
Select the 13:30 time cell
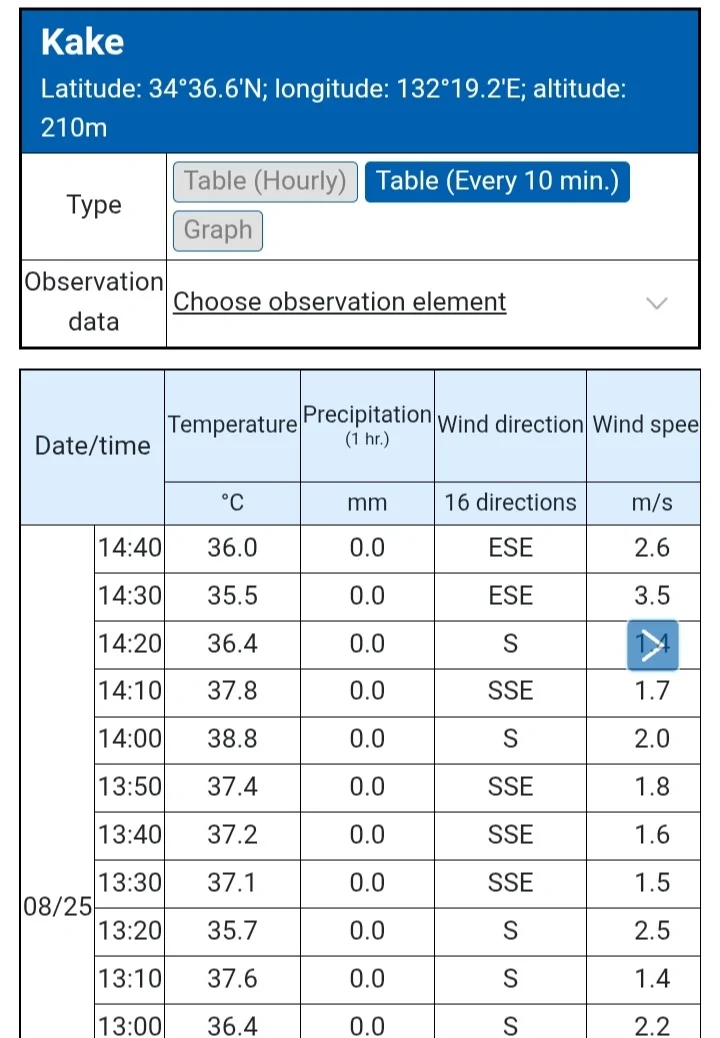[x=130, y=884]
